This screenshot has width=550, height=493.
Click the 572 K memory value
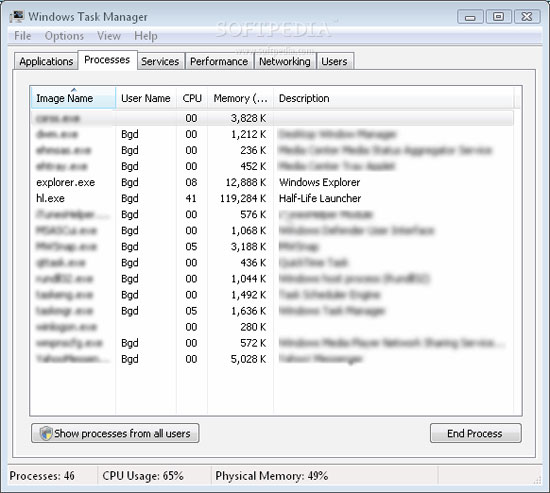click(253, 343)
